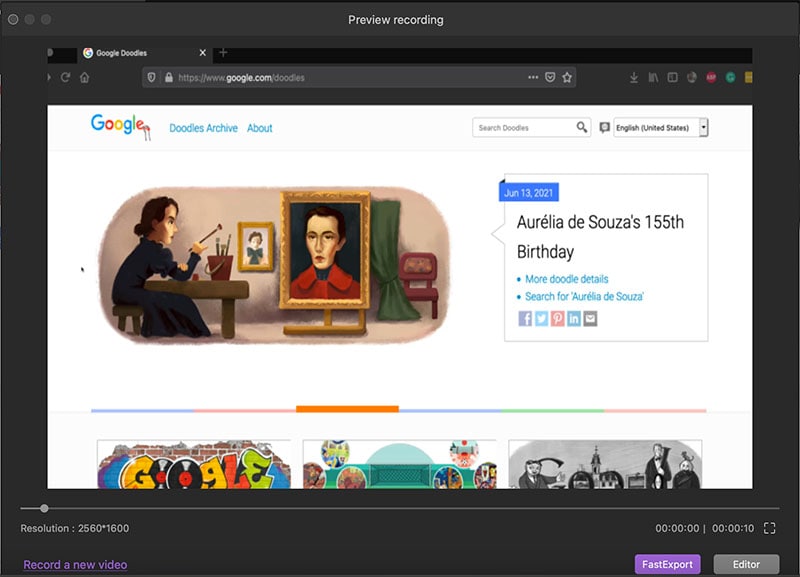Click total duration 00:00:10 text
Image resolution: width=800 pixels, height=577 pixels.
point(733,529)
